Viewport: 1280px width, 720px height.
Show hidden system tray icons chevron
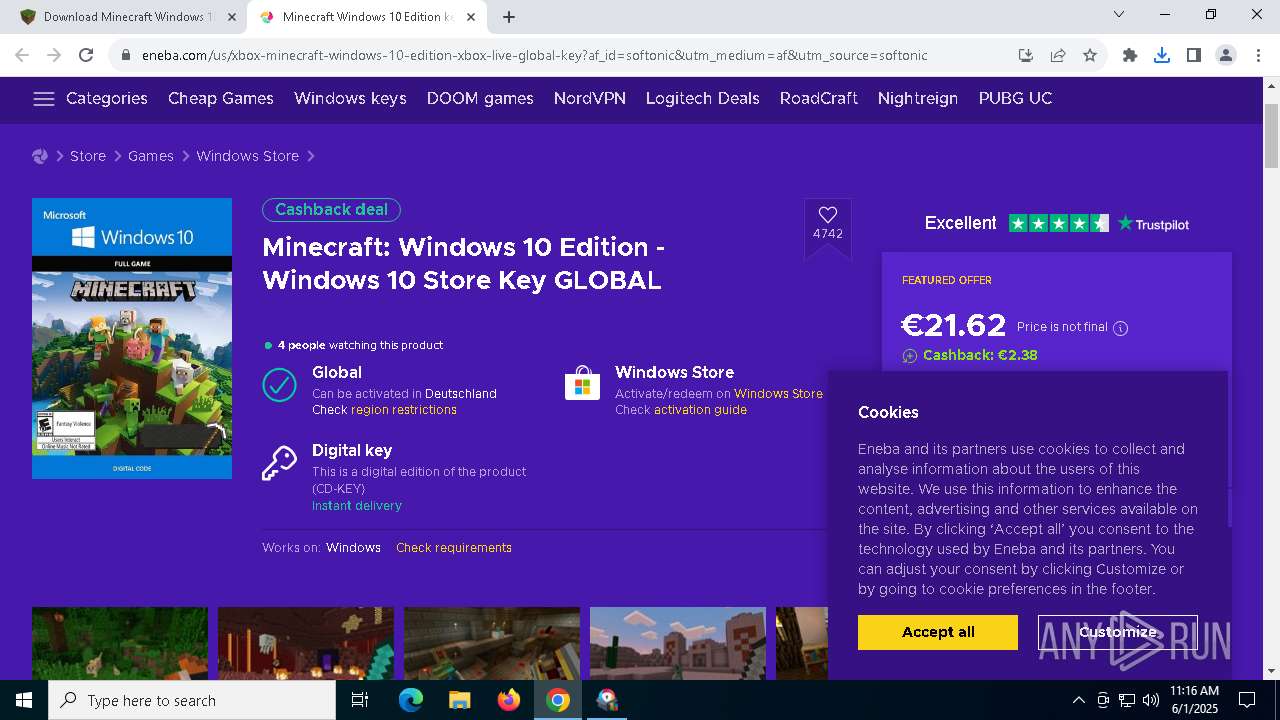(1078, 700)
